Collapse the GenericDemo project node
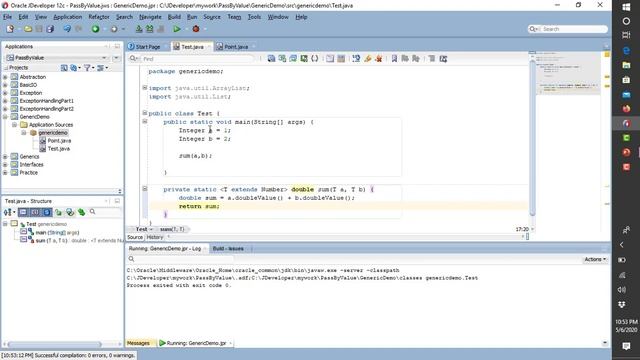This screenshot has height=360, width=640. [x=5, y=117]
